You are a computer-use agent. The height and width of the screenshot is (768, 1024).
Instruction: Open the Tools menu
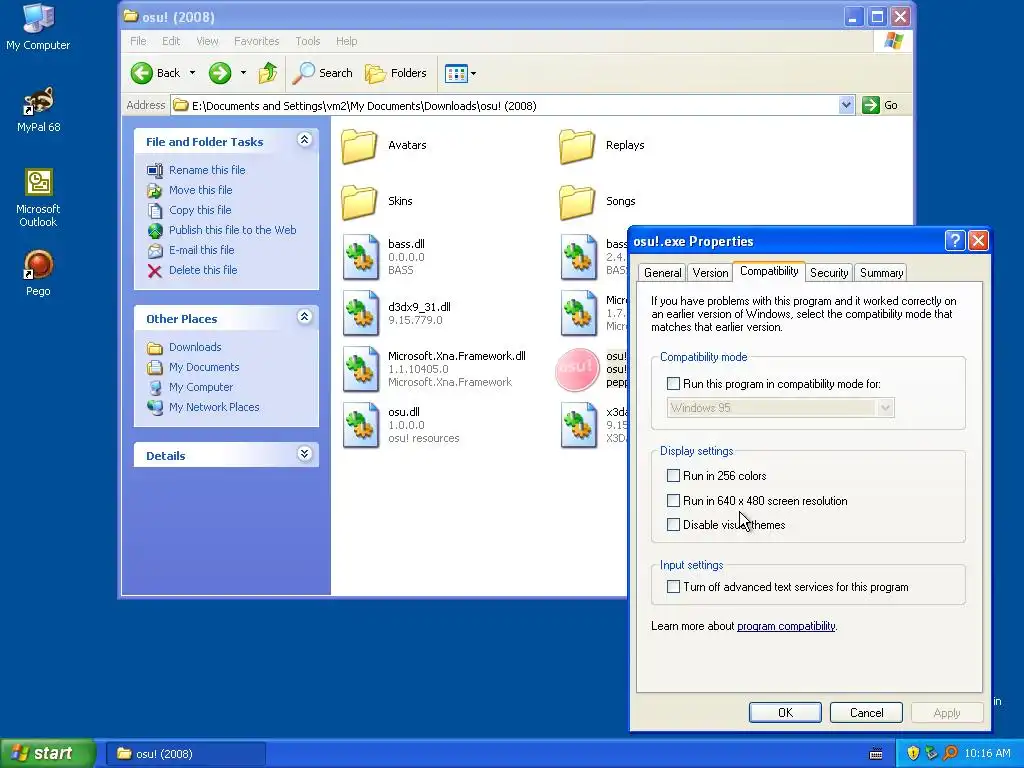(x=308, y=41)
